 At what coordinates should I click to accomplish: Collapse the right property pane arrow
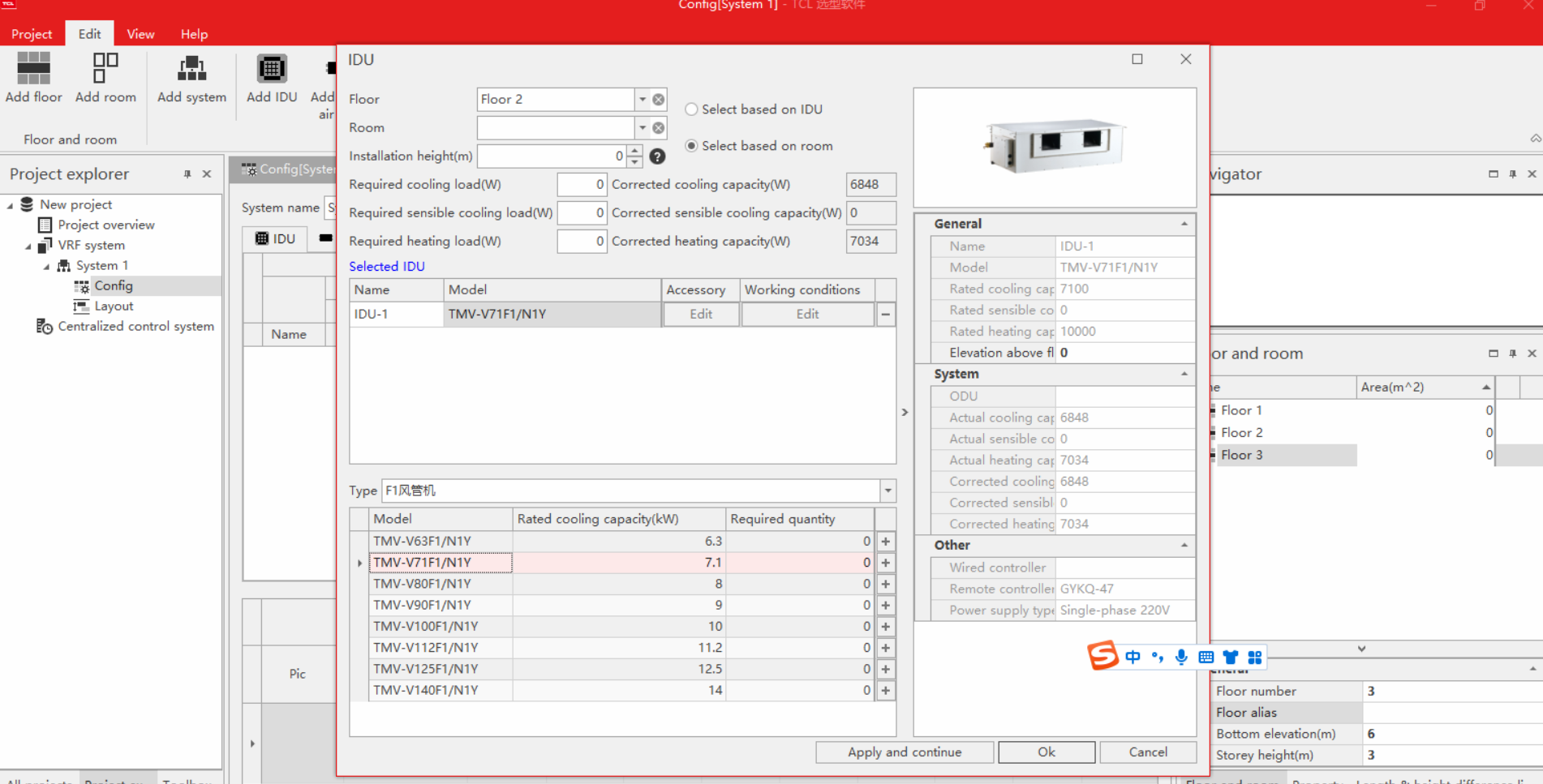click(905, 413)
